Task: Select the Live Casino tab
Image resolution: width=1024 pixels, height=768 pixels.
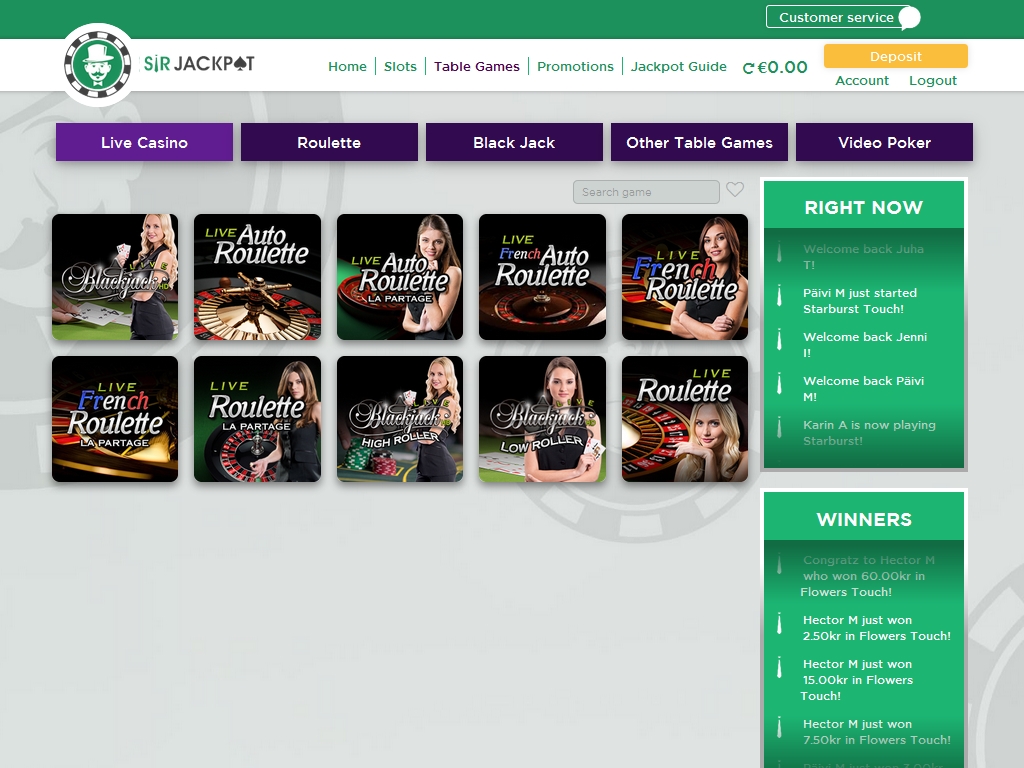Action: click(x=144, y=142)
